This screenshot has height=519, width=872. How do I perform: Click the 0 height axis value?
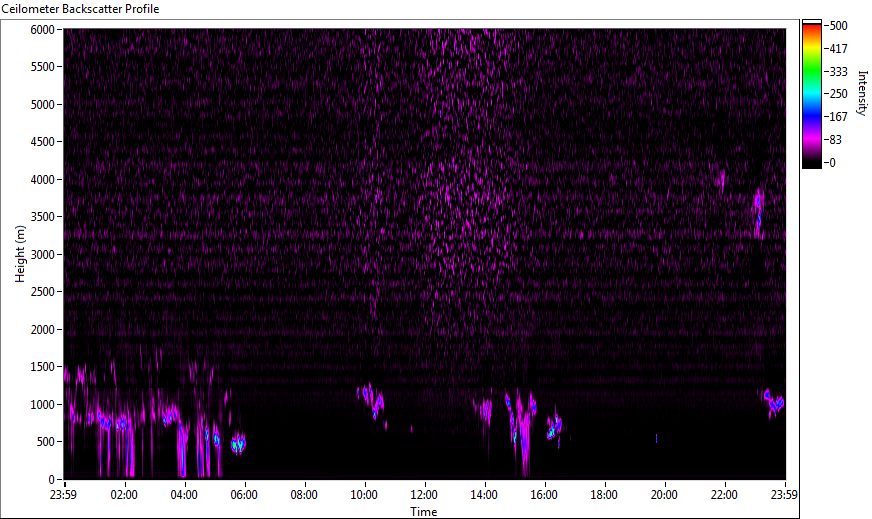pos(52,480)
